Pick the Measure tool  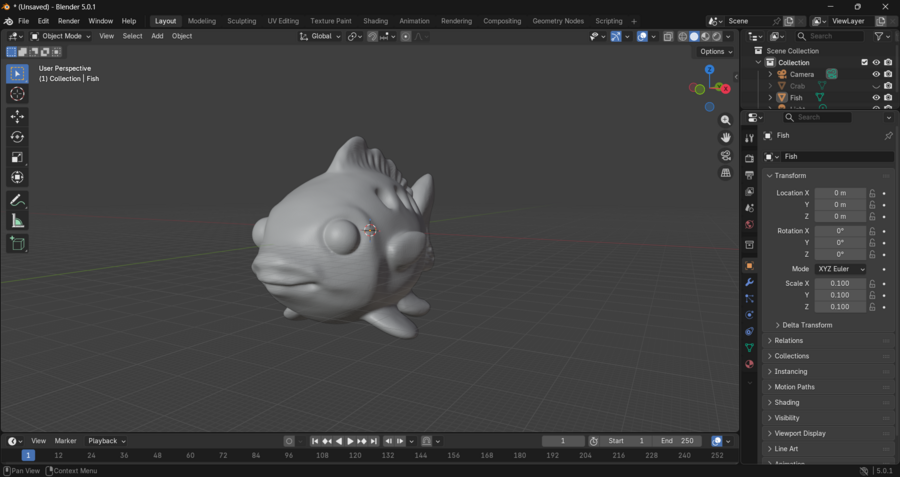pyautogui.click(x=17, y=221)
